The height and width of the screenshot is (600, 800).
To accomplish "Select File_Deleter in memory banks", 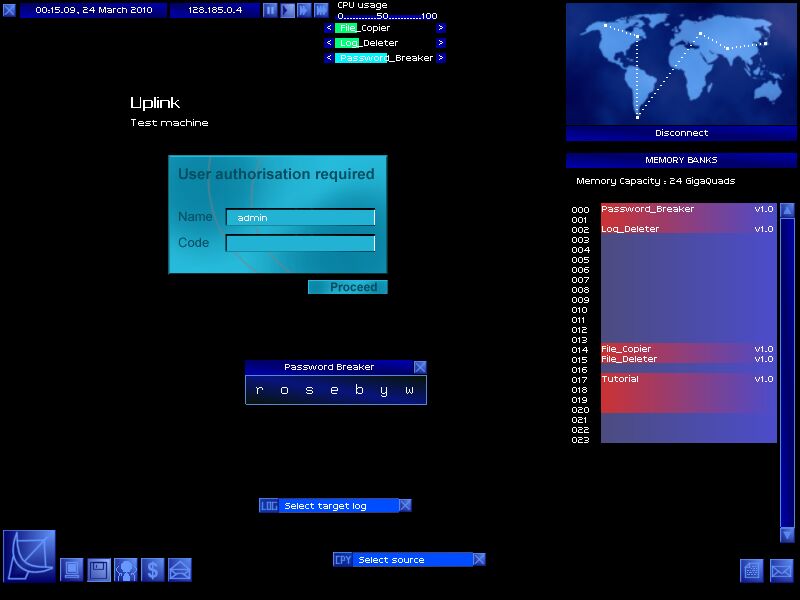I will [x=689, y=359].
